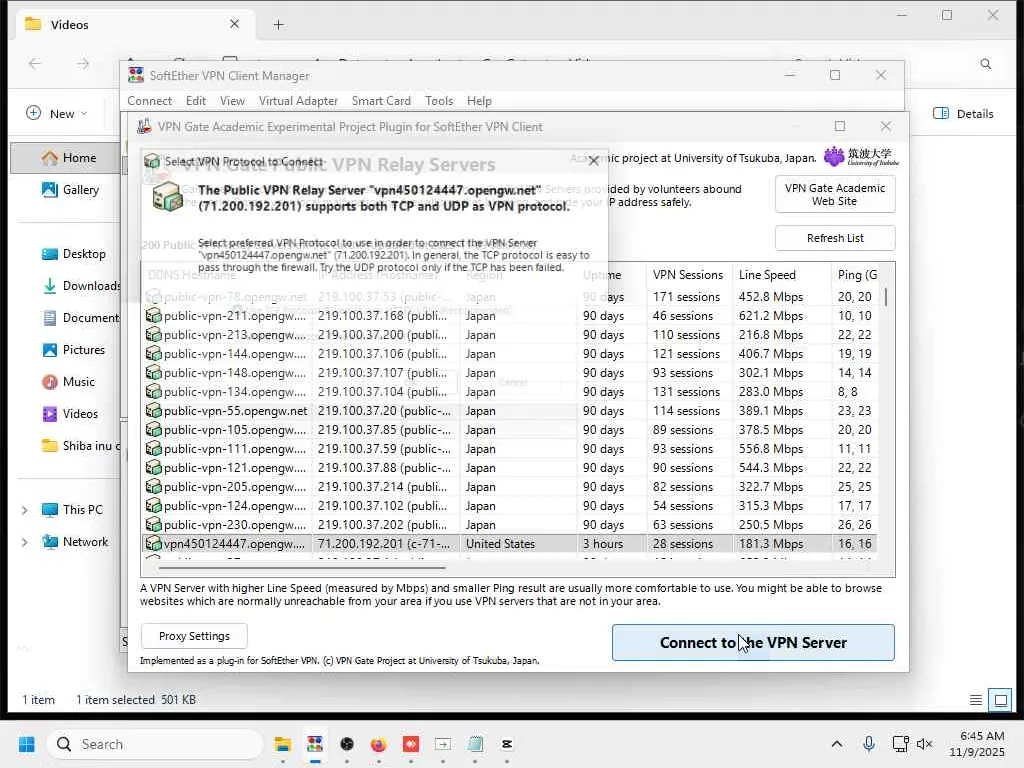Open the New dropdown in Explorer
Screen dimensions: 1024x768
coord(56,114)
